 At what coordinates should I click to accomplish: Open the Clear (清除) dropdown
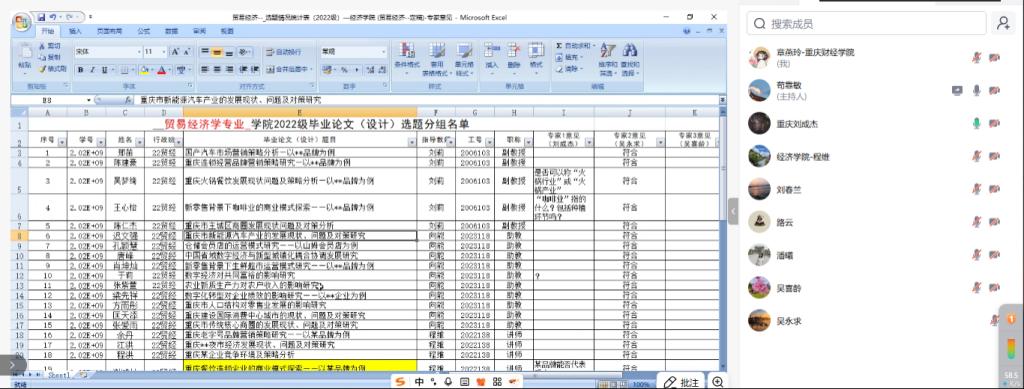click(568, 69)
